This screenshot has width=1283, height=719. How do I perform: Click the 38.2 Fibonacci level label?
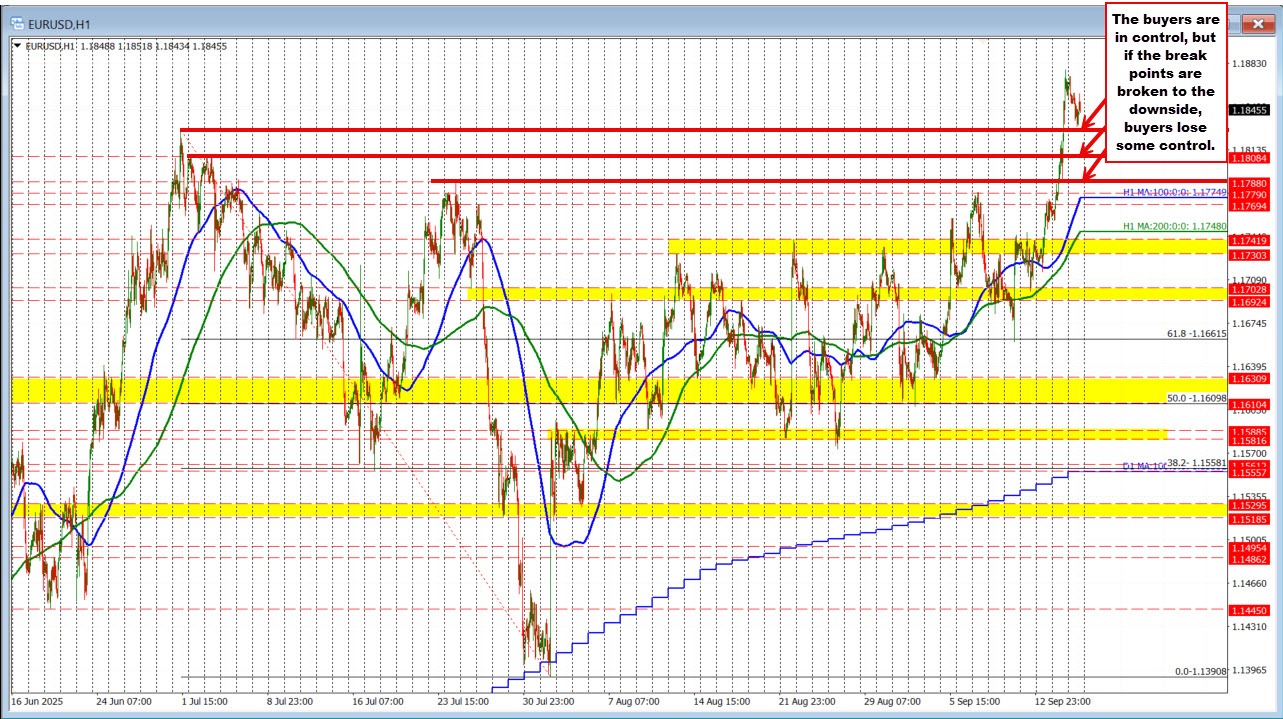(1197, 464)
